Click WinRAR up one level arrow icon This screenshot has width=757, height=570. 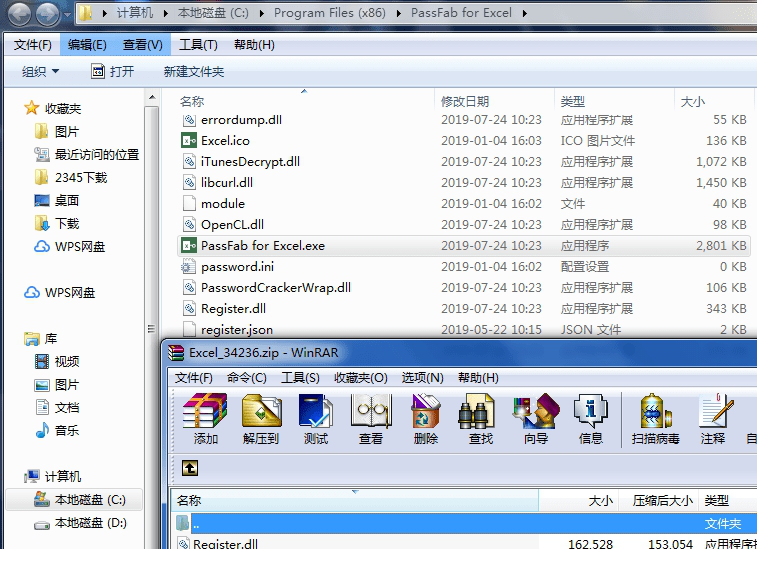(x=190, y=468)
